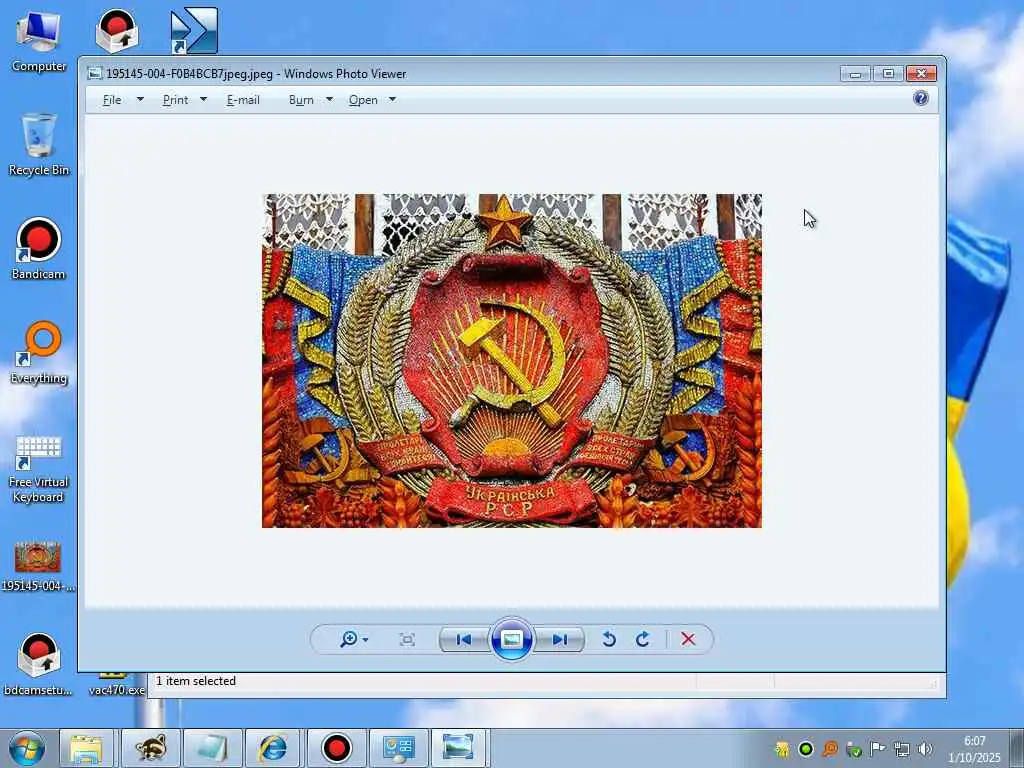Open the raccoon app on the taskbar
Screen dimensions: 1024x768
click(151, 748)
